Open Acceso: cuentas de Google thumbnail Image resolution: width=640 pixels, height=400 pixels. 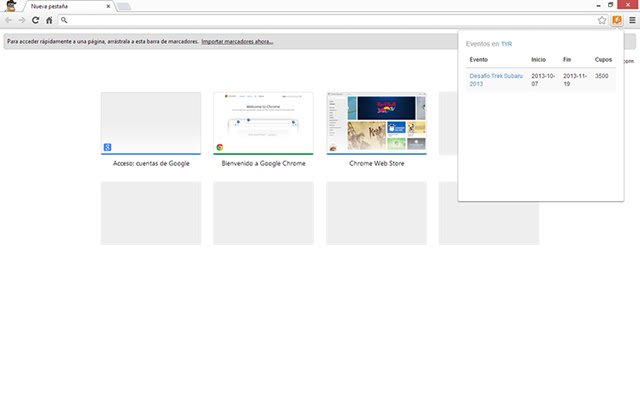pyautogui.click(x=151, y=123)
